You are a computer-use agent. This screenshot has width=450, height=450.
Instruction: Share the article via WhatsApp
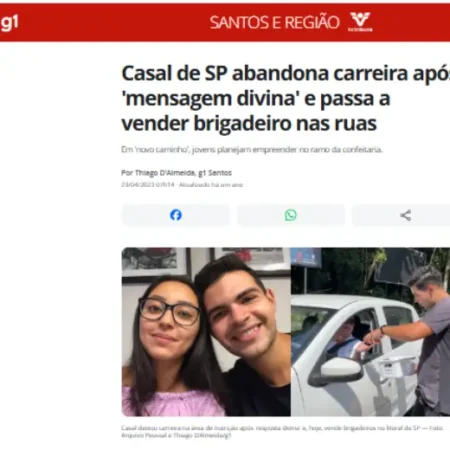click(291, 215)
